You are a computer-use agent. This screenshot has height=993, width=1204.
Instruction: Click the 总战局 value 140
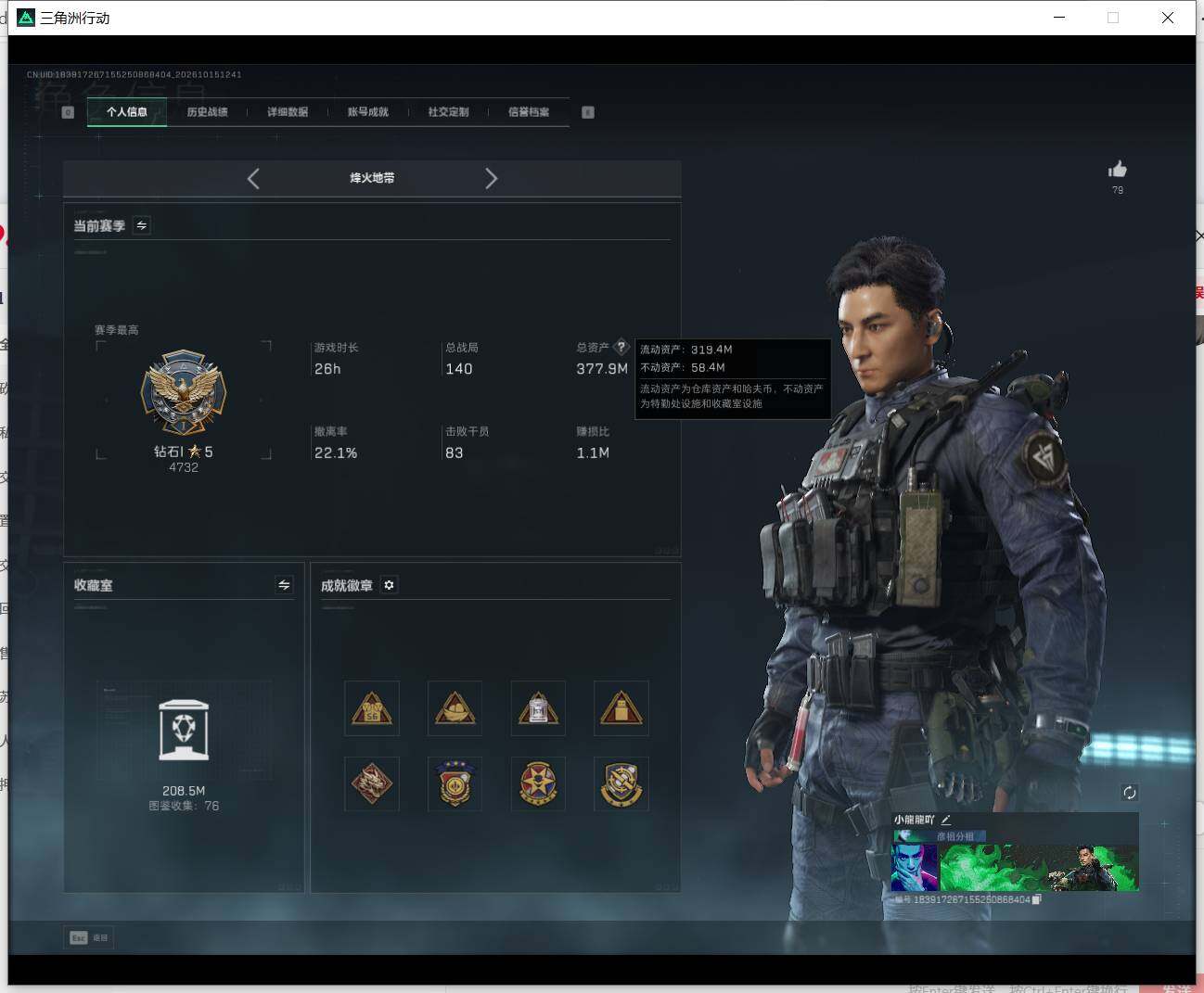[459, 369]
